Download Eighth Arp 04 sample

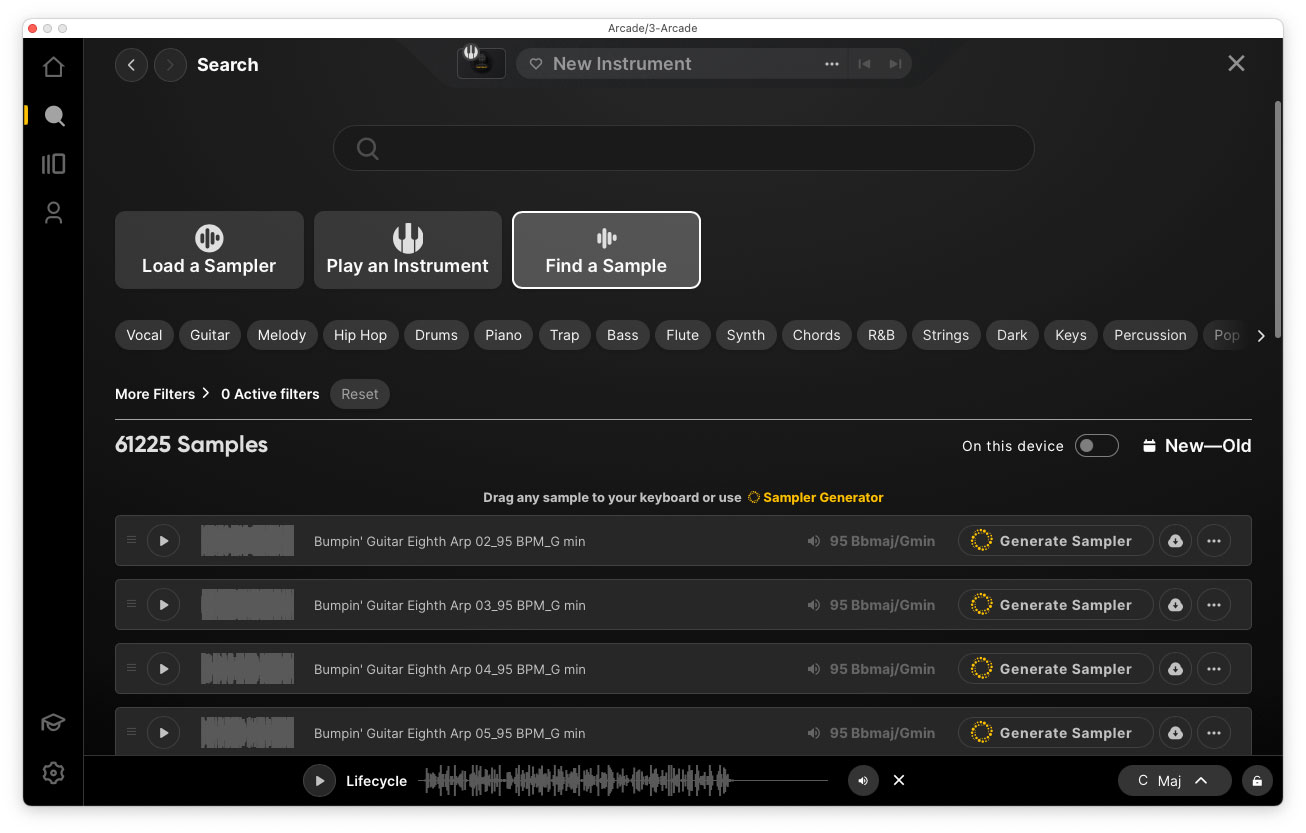1176,669
